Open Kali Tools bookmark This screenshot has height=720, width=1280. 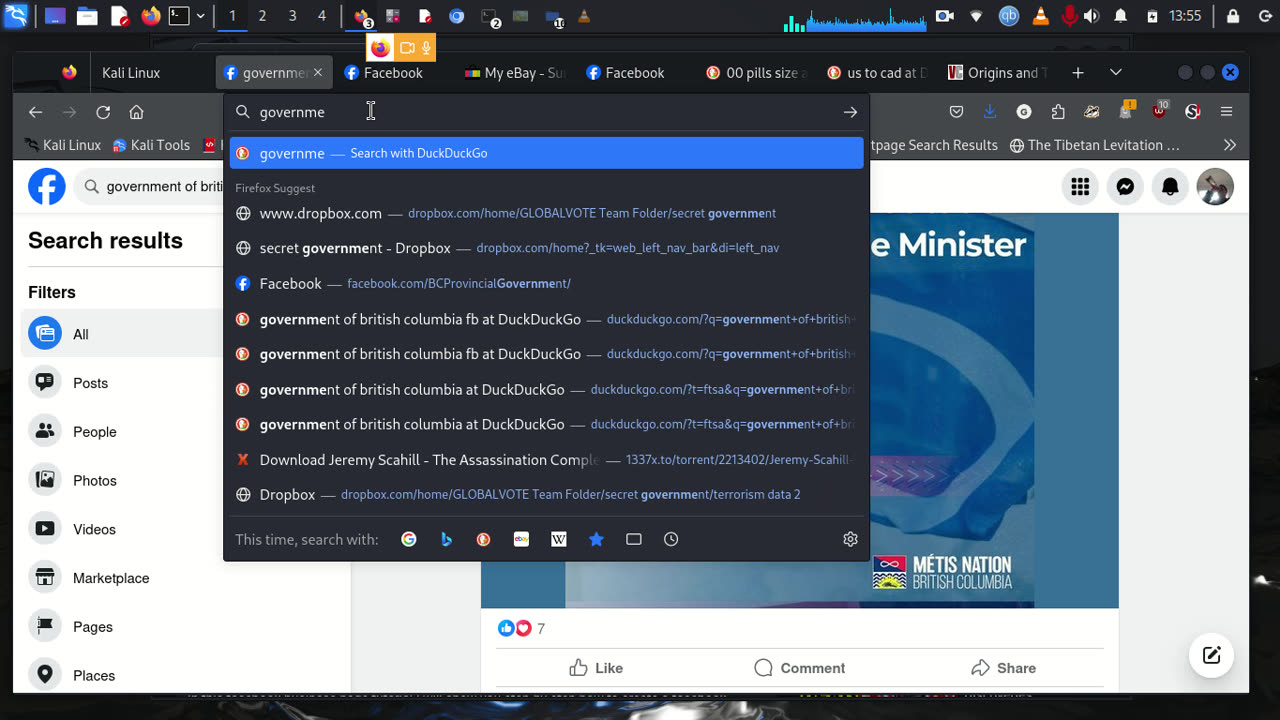pyautogui.click(x=151, y=145)
